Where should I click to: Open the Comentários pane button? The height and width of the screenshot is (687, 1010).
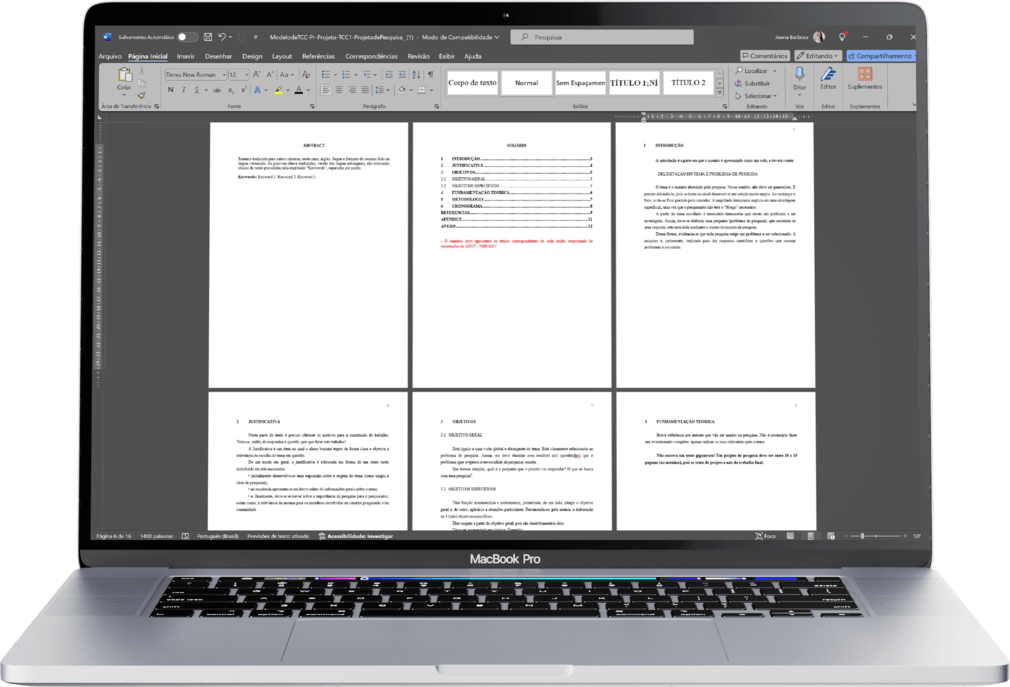click(x=764, y=56)
